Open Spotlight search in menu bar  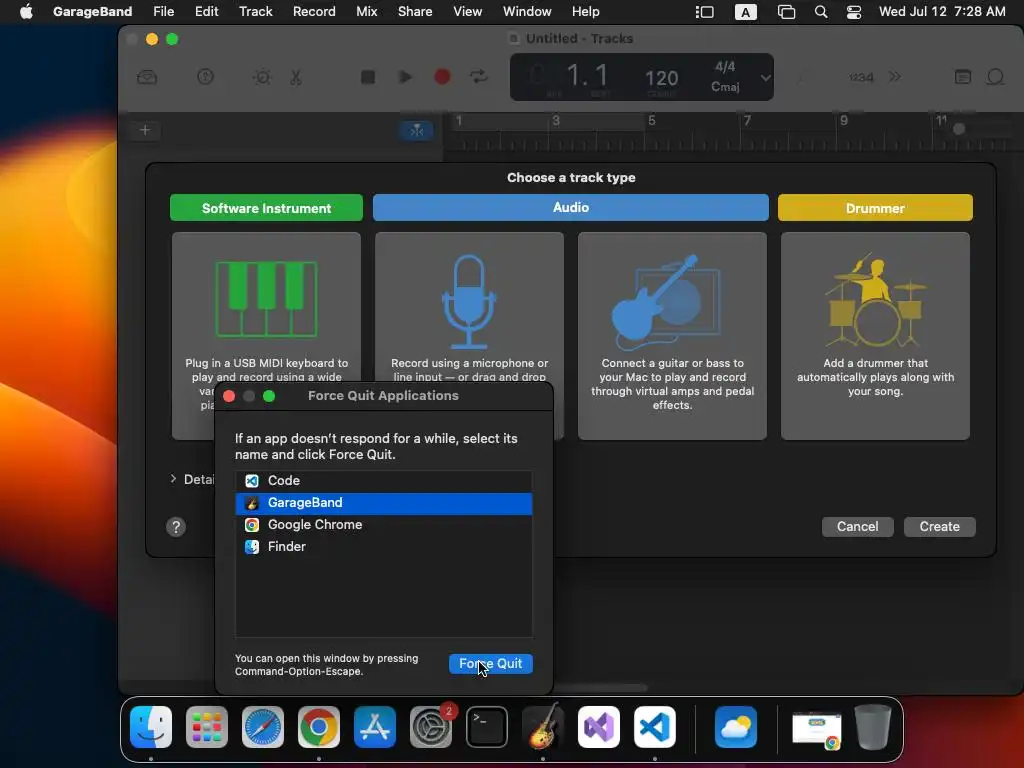click(x=821, y=12)
